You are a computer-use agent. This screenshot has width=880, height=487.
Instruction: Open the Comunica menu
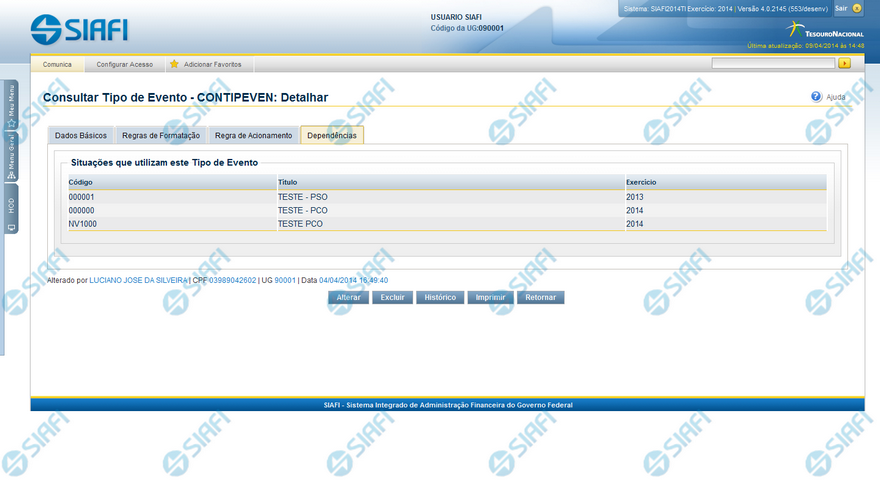(57, 64)
